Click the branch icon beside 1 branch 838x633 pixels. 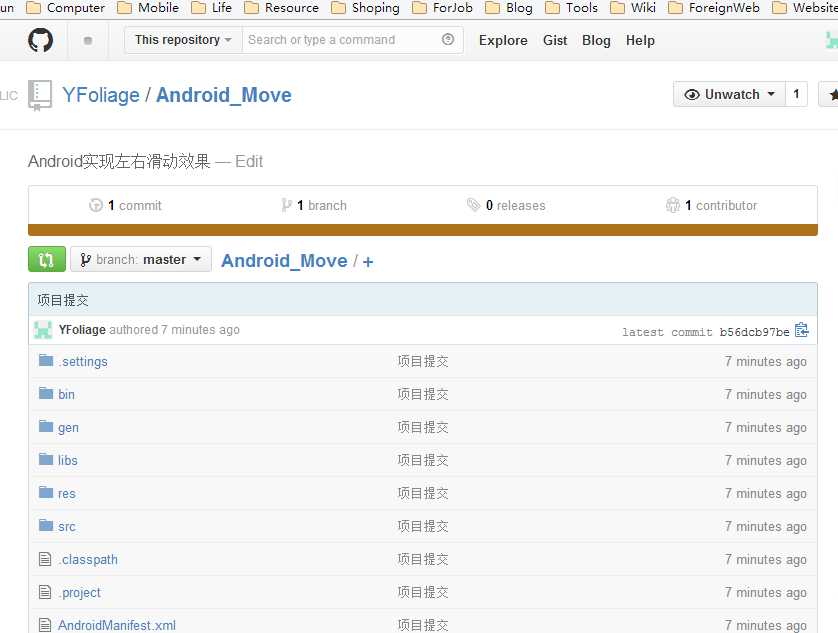coord(287,205)
